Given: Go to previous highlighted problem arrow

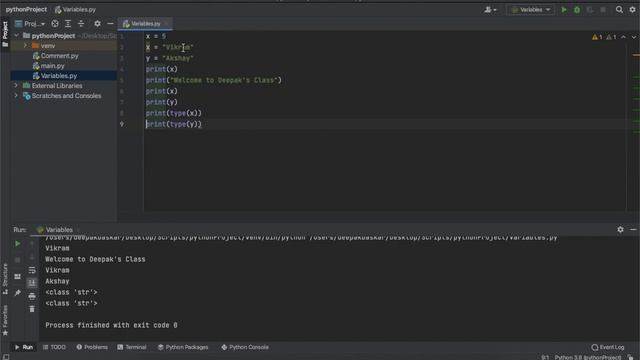Looking at the screenshot, I should tap(623, 37).
